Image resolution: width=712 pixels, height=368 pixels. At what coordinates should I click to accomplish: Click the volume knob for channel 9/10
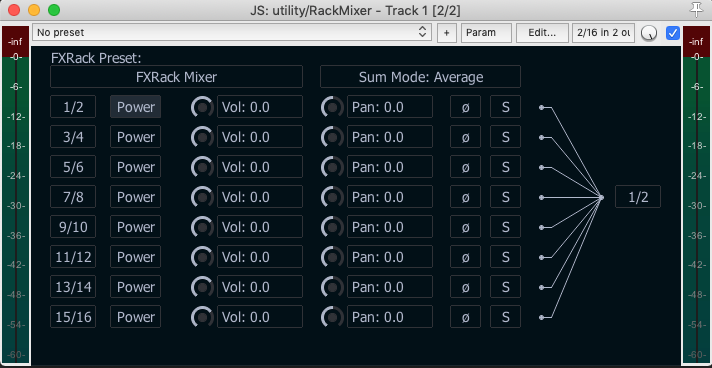[203, 227]
